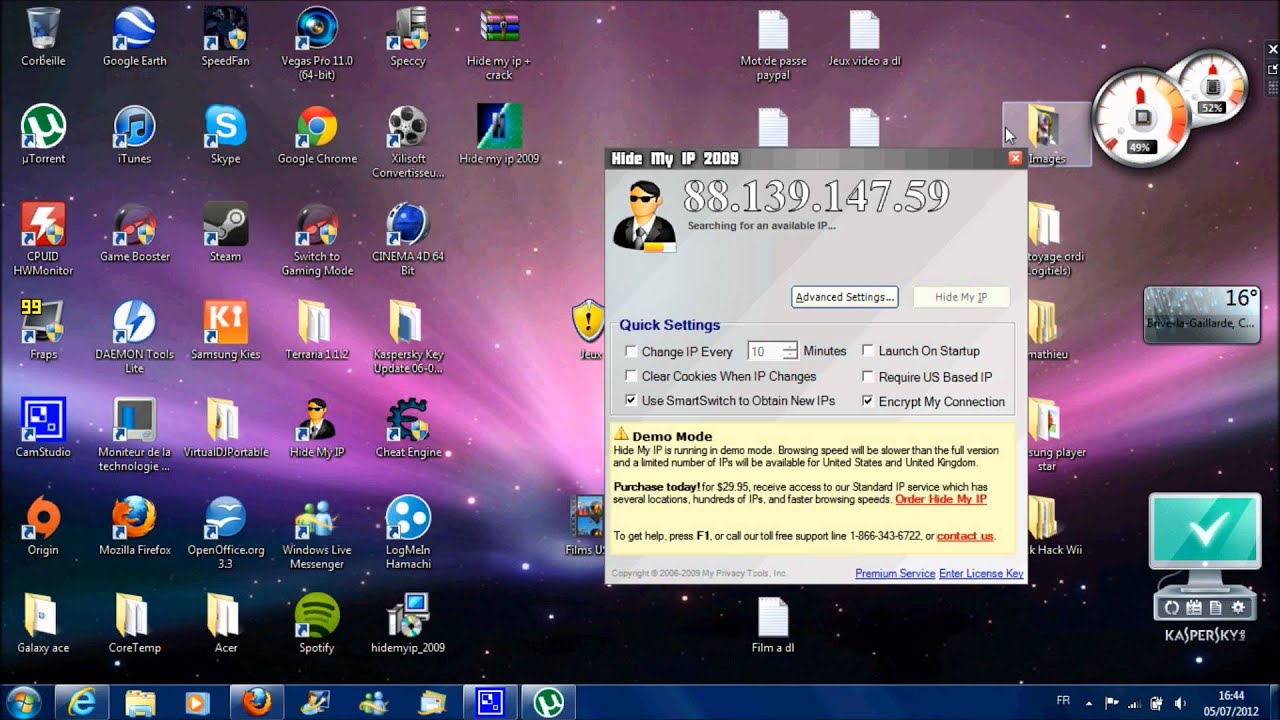Select the LogMeIn Hamachi desktop icon
Viewport: 1280px width, 720px height.
point(408,534)
